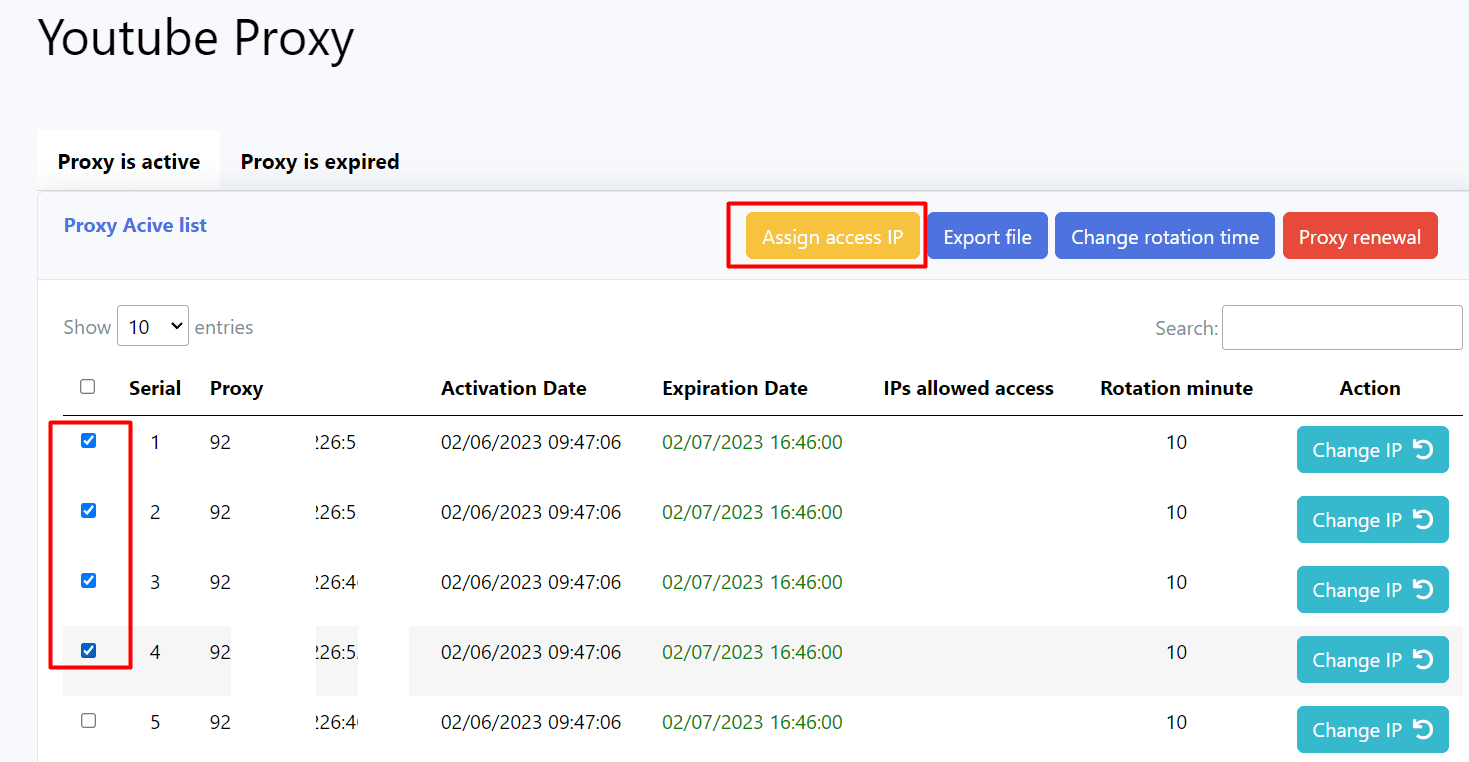Click the red Proxy renewal button
The image size is (1469, 762).
pyautogui.click(x=1359, y=237)
